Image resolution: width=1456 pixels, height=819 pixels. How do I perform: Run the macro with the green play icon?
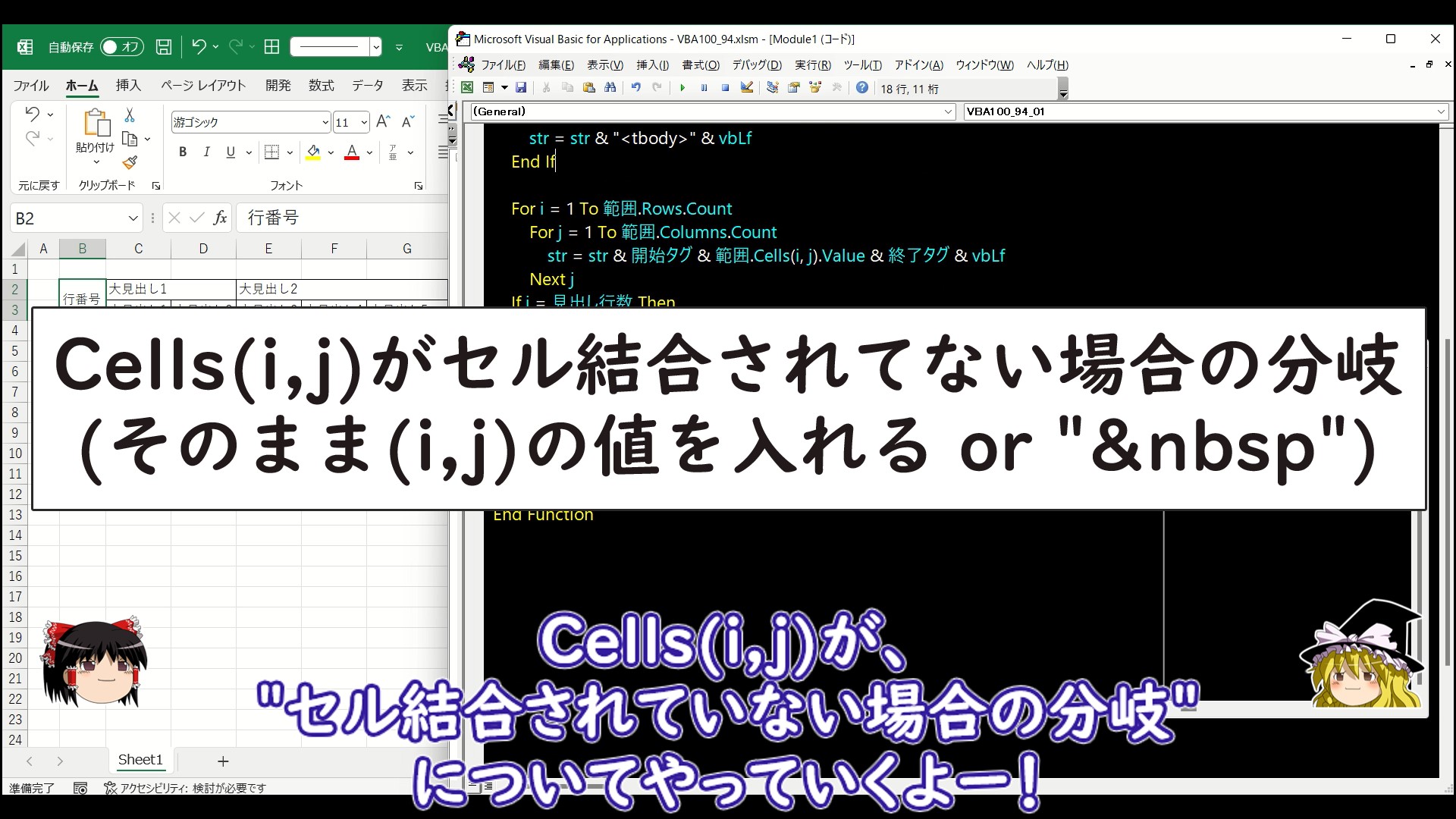click(x=682, y=88)
